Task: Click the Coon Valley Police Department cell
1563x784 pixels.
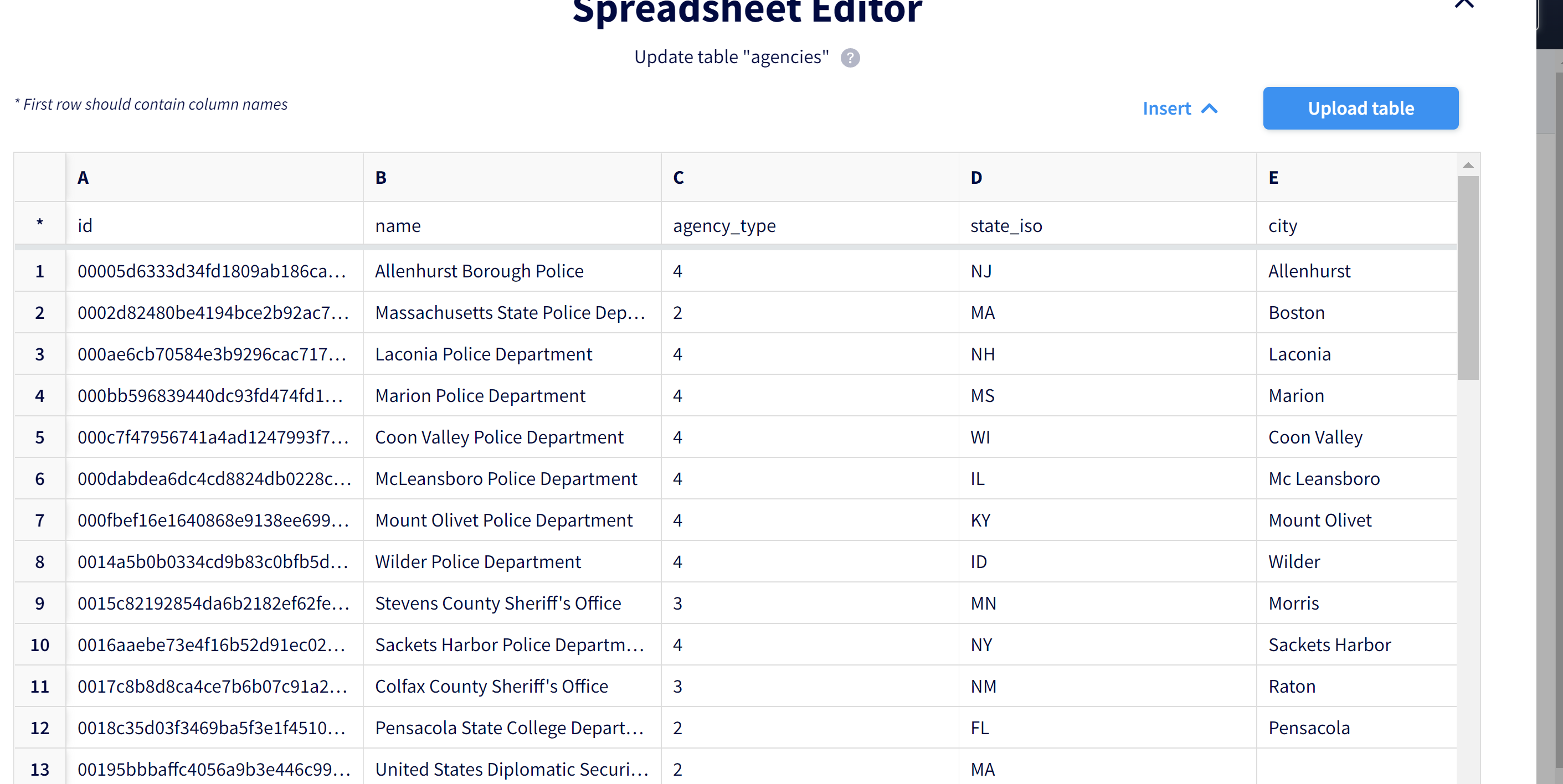Action: click(512, 437)
